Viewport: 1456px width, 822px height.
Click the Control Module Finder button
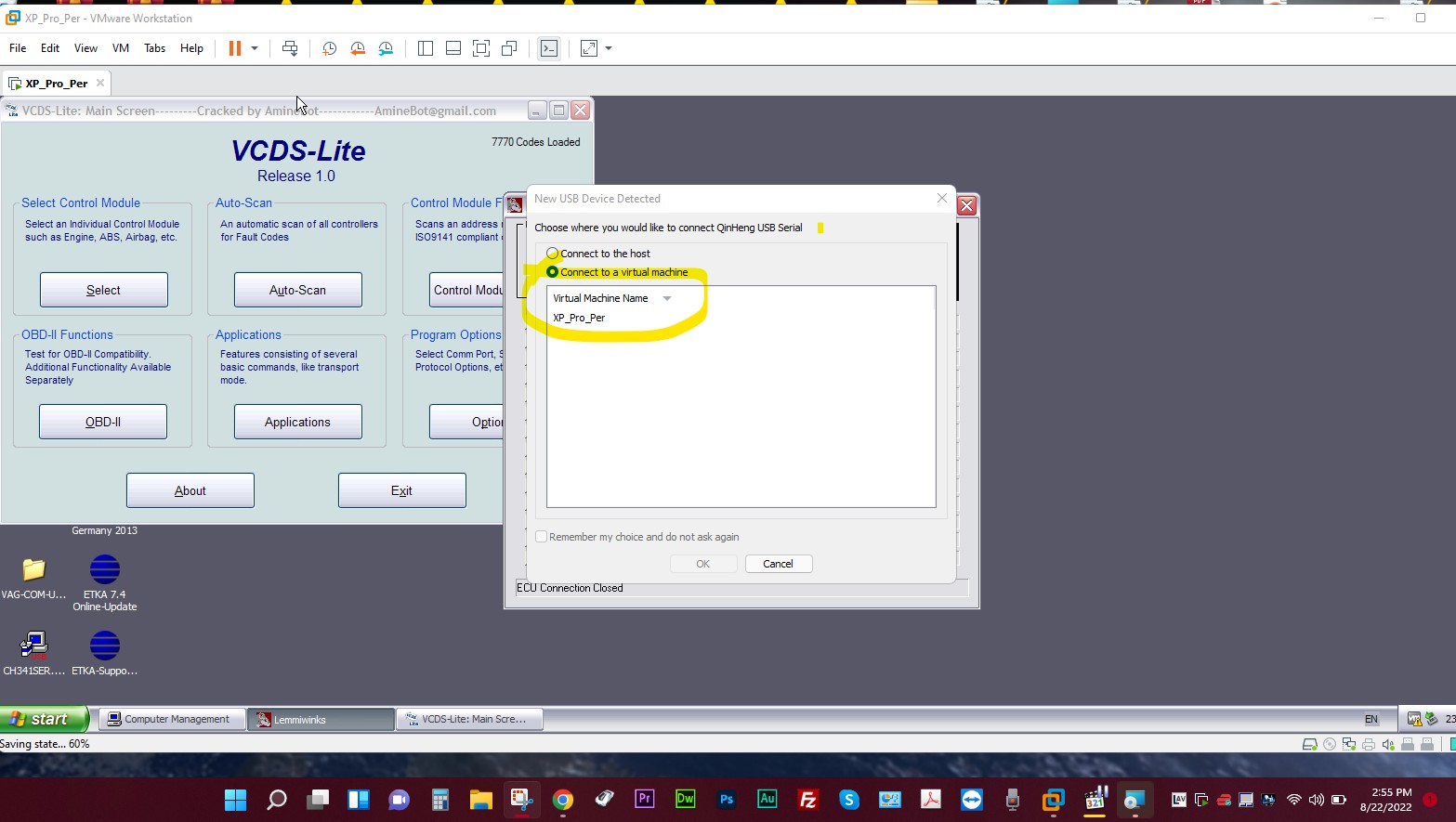[466, 290]
